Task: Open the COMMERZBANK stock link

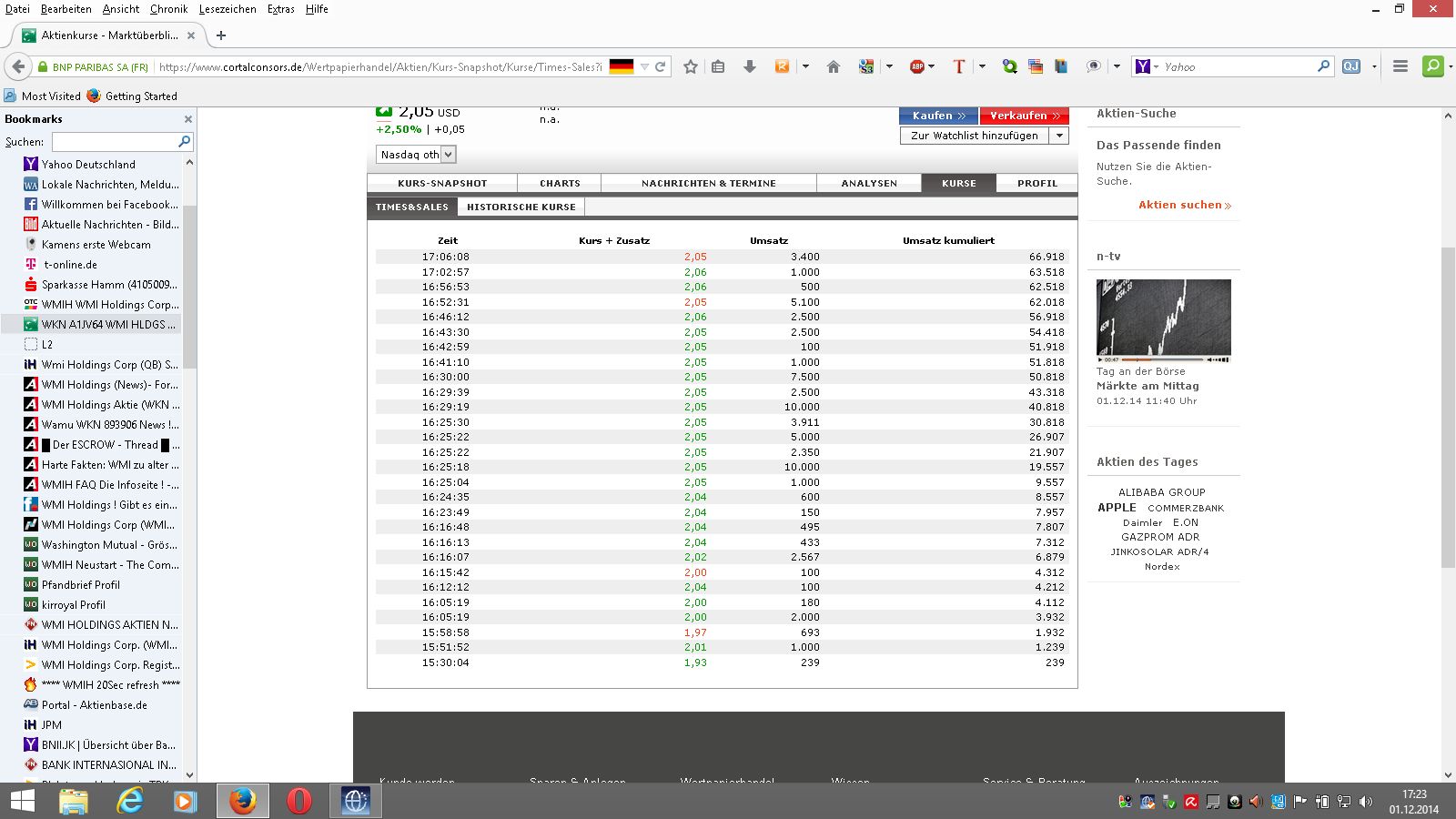Action: pos(1186,508)
